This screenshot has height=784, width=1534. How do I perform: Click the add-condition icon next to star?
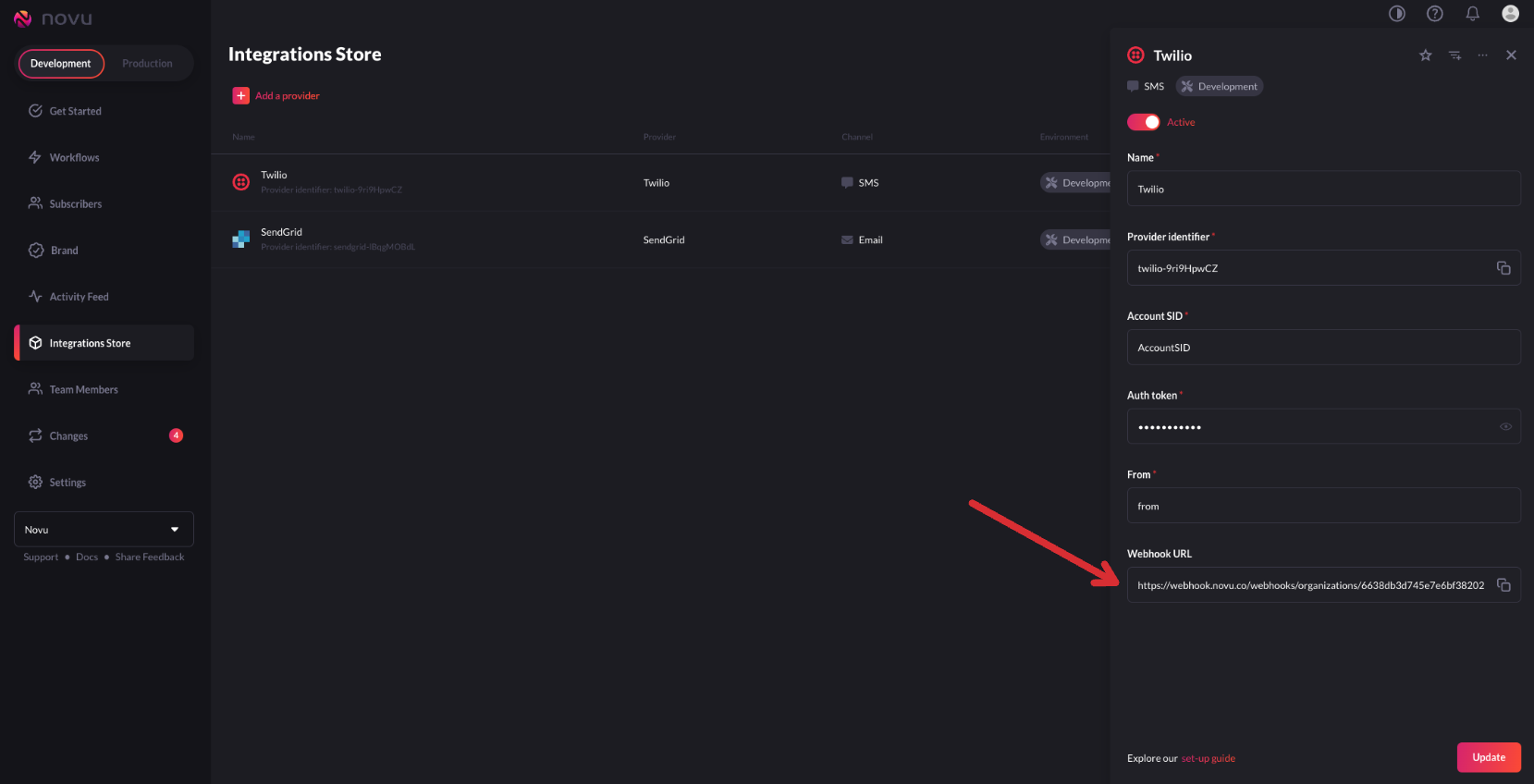(1455, 55)
